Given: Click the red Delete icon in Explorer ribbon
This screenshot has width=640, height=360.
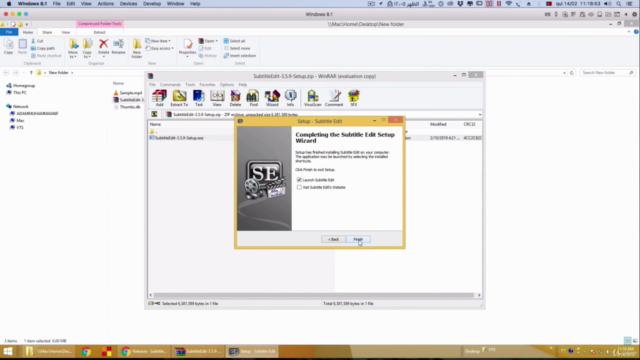Looking at the screenshot, I should [104, 47].
